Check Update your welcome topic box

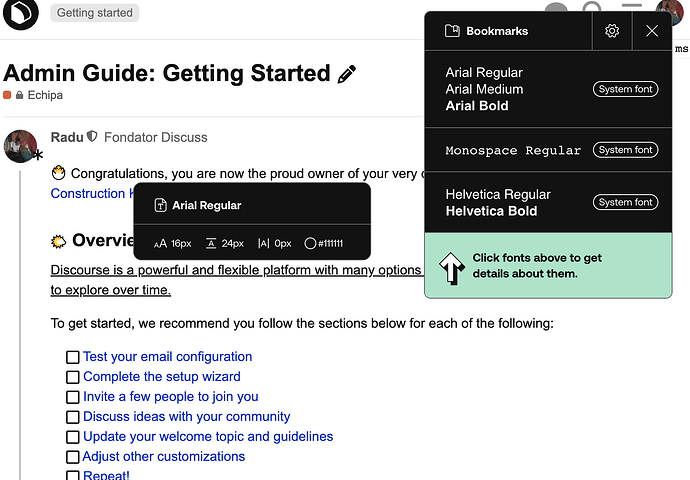(x=73, y=437)
